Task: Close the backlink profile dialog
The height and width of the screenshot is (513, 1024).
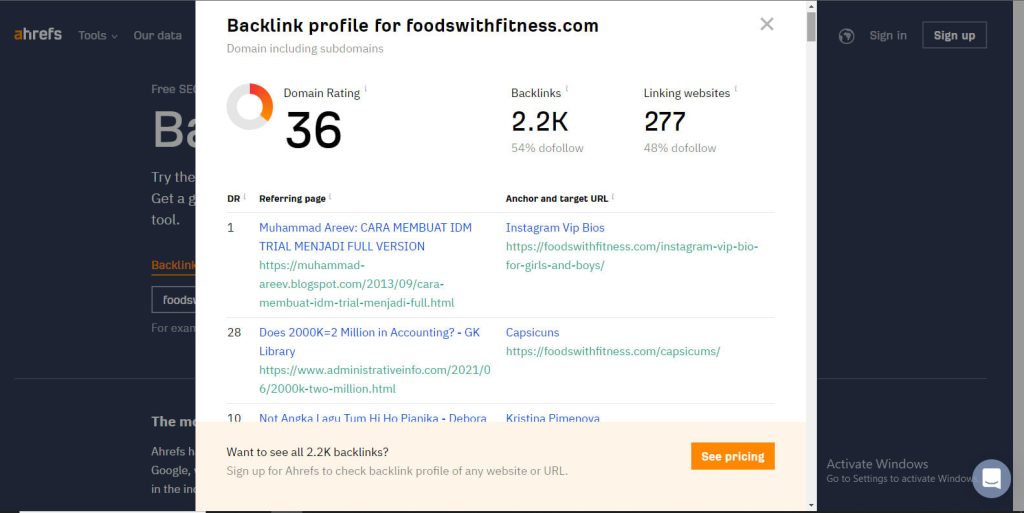Action: 767,24
